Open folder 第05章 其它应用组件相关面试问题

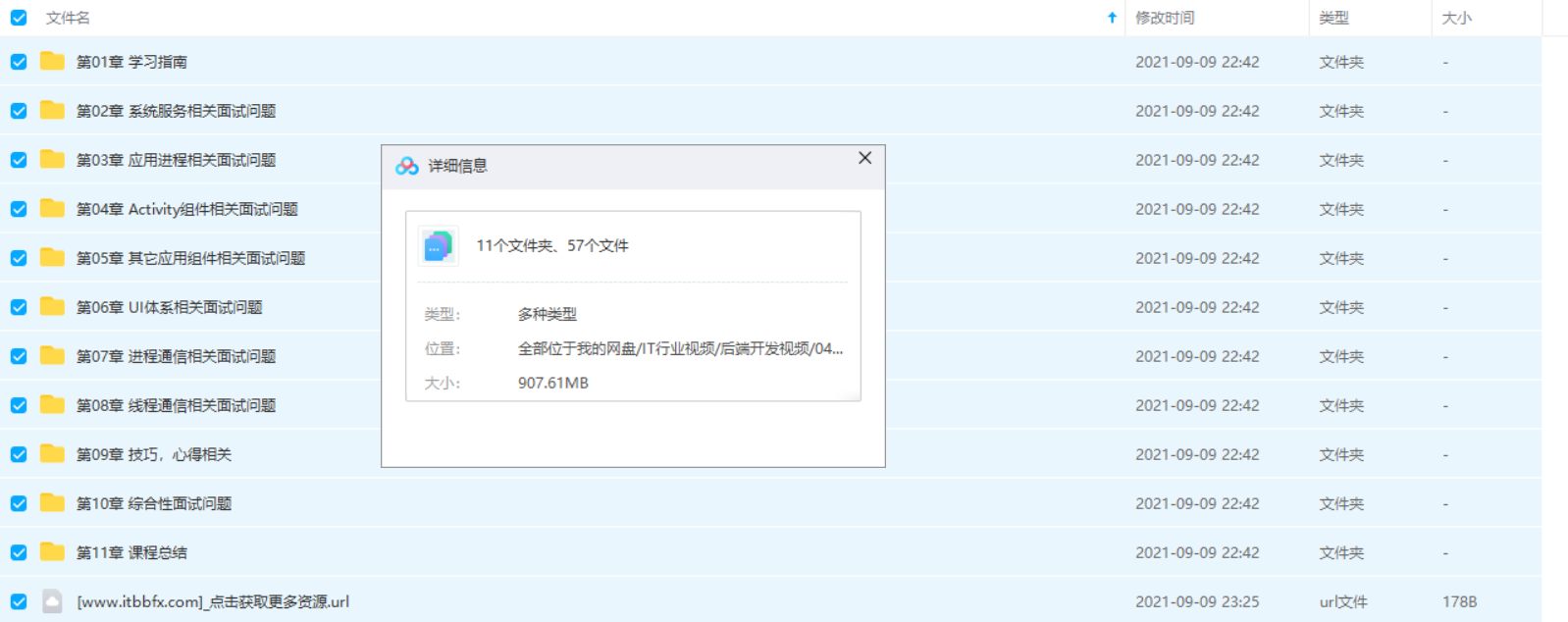click(190, 258)
